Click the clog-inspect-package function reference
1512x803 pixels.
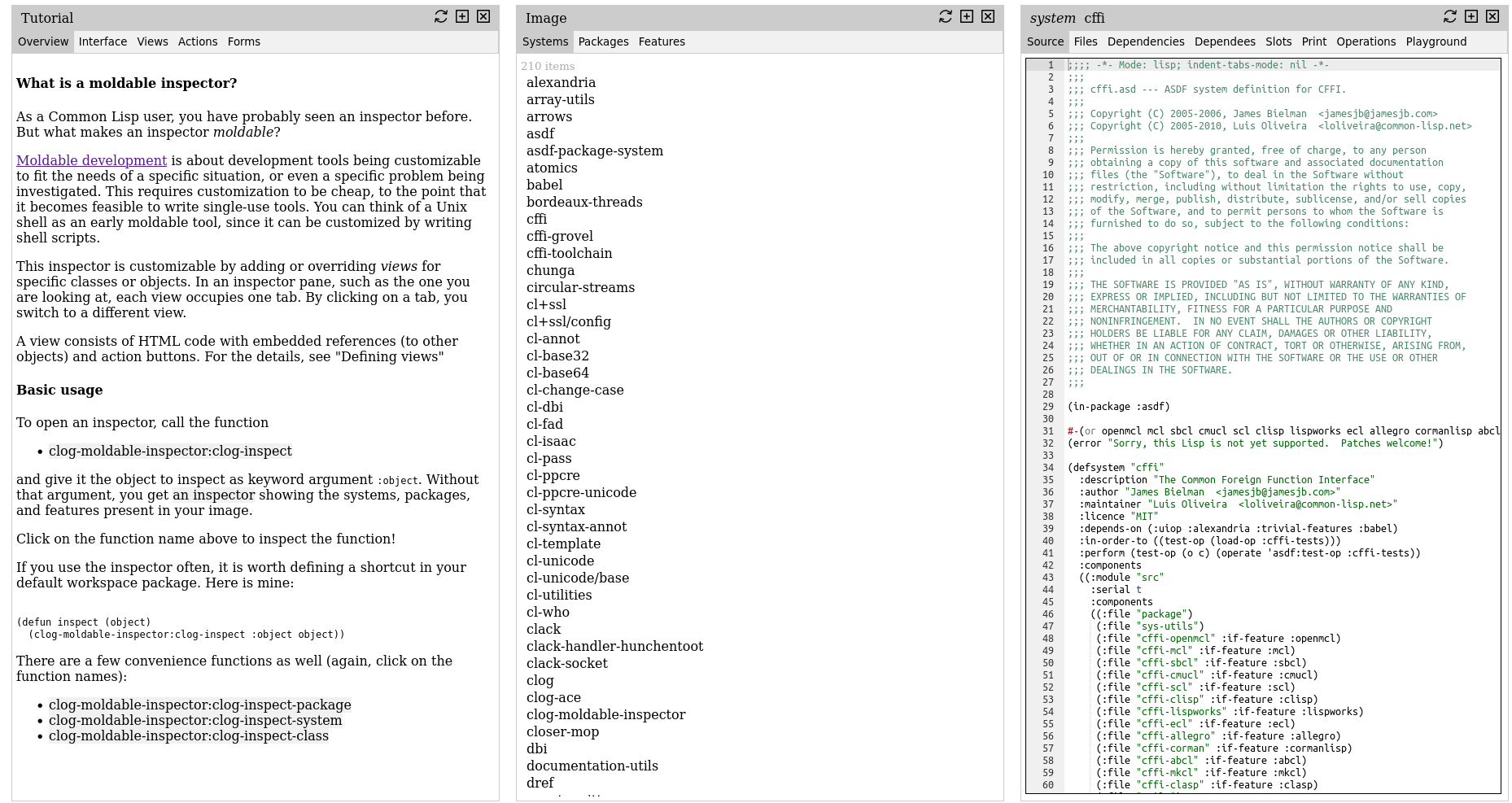pyautogui.click(x=199, y=705)
